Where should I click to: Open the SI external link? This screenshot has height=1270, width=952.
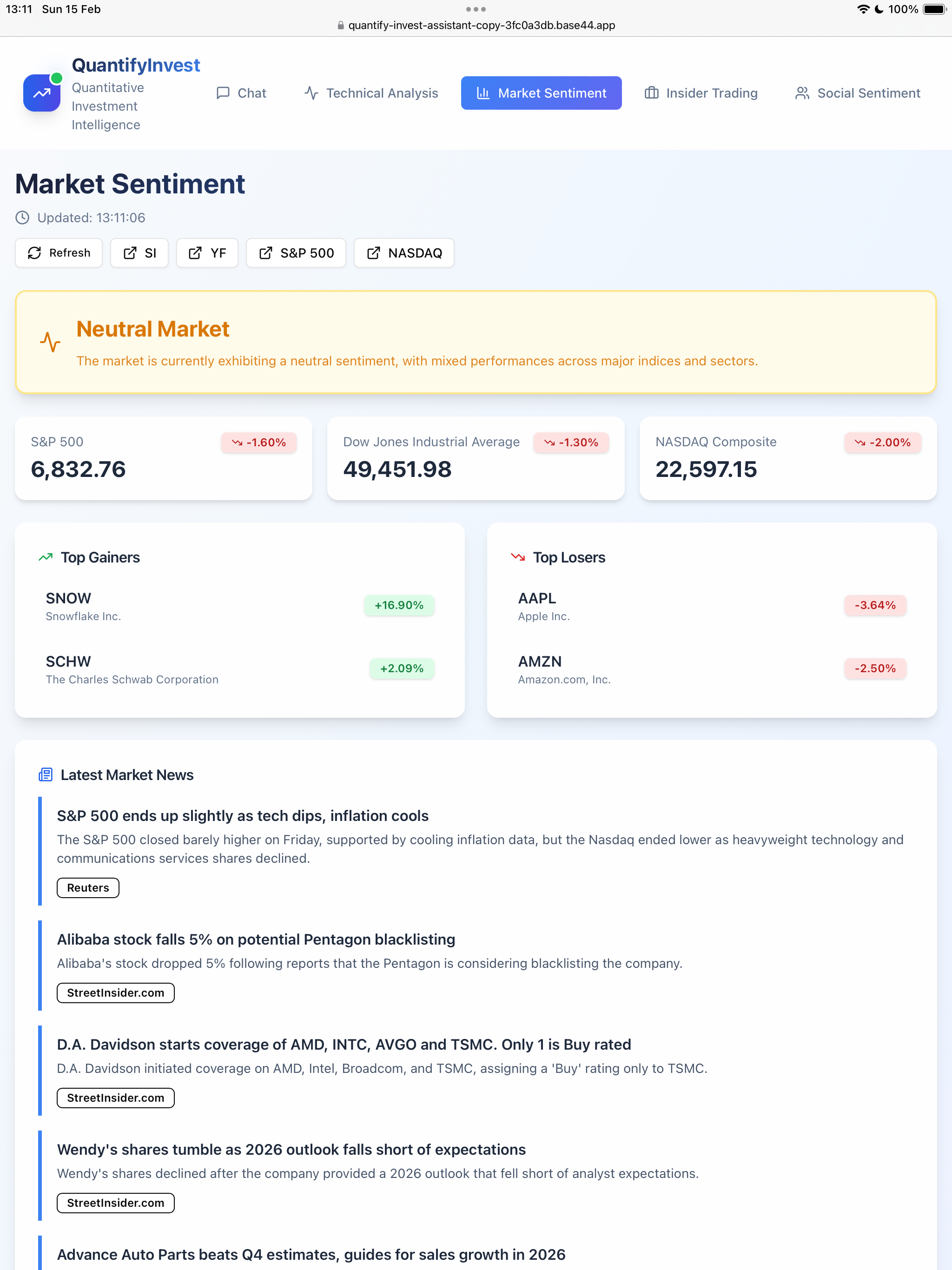coord(139,252)
